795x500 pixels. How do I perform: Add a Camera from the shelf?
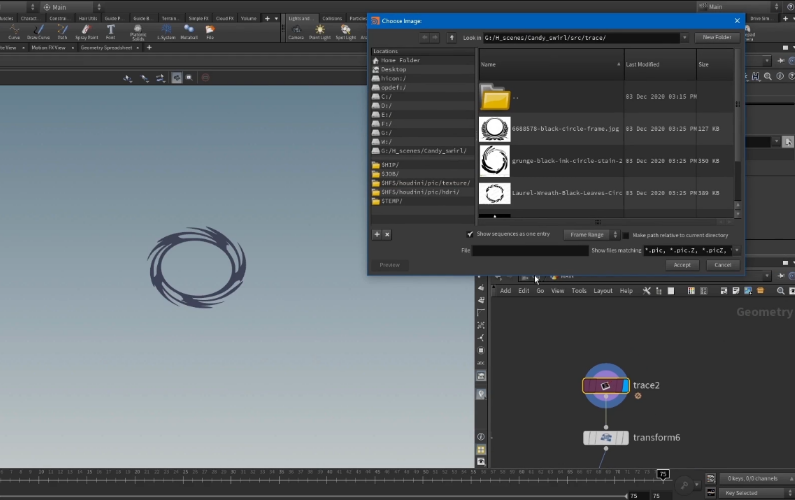coord(296,31)
